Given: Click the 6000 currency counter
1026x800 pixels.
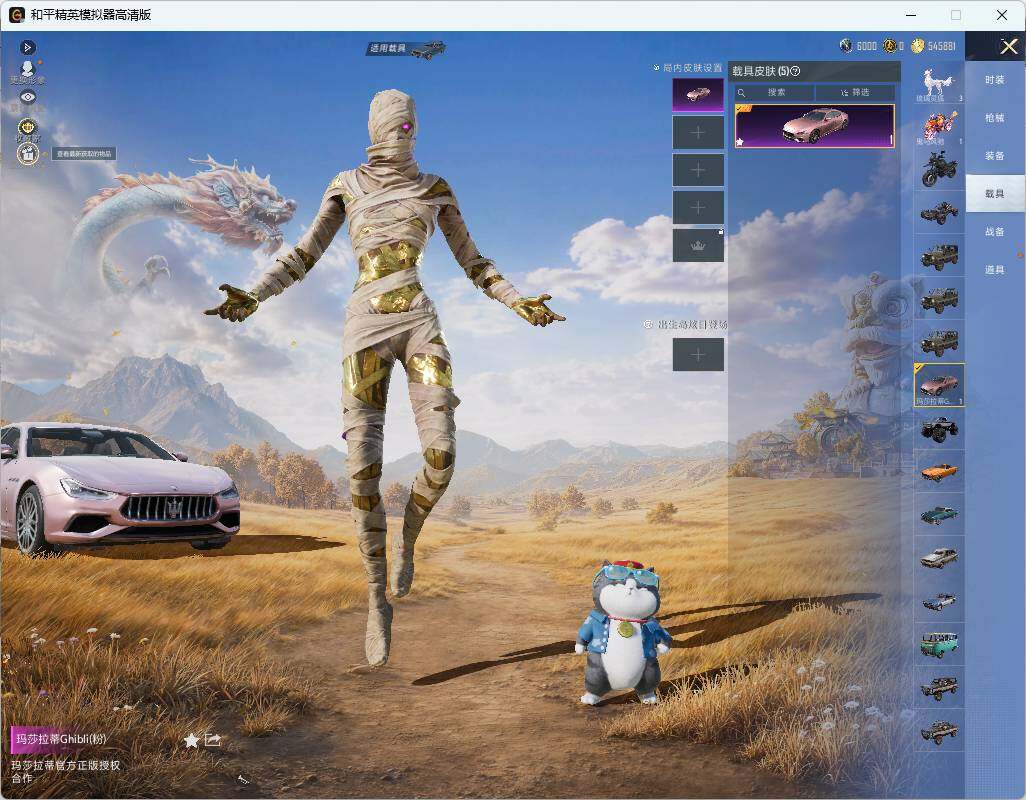Looking at the screenshot, I should [x=858, y=46].
